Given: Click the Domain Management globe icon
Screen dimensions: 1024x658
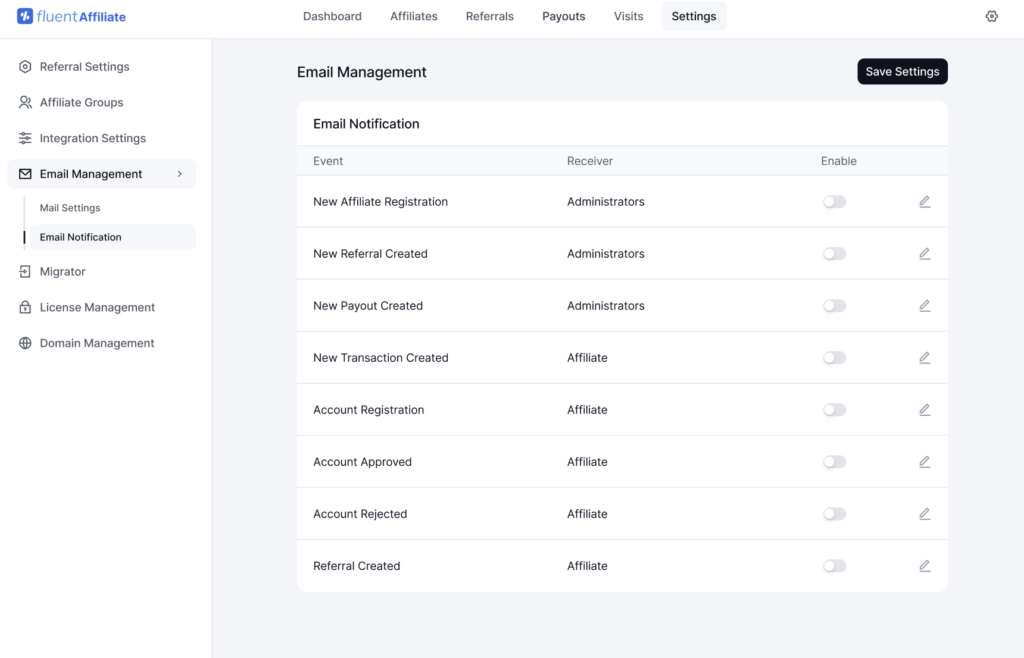Looking at the screenshot, I should 25,343.
